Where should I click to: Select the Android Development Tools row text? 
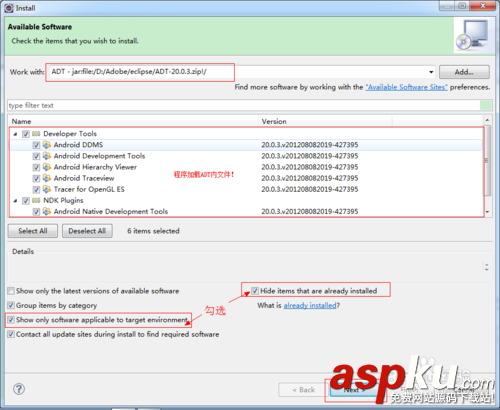(x=99, y=156)
